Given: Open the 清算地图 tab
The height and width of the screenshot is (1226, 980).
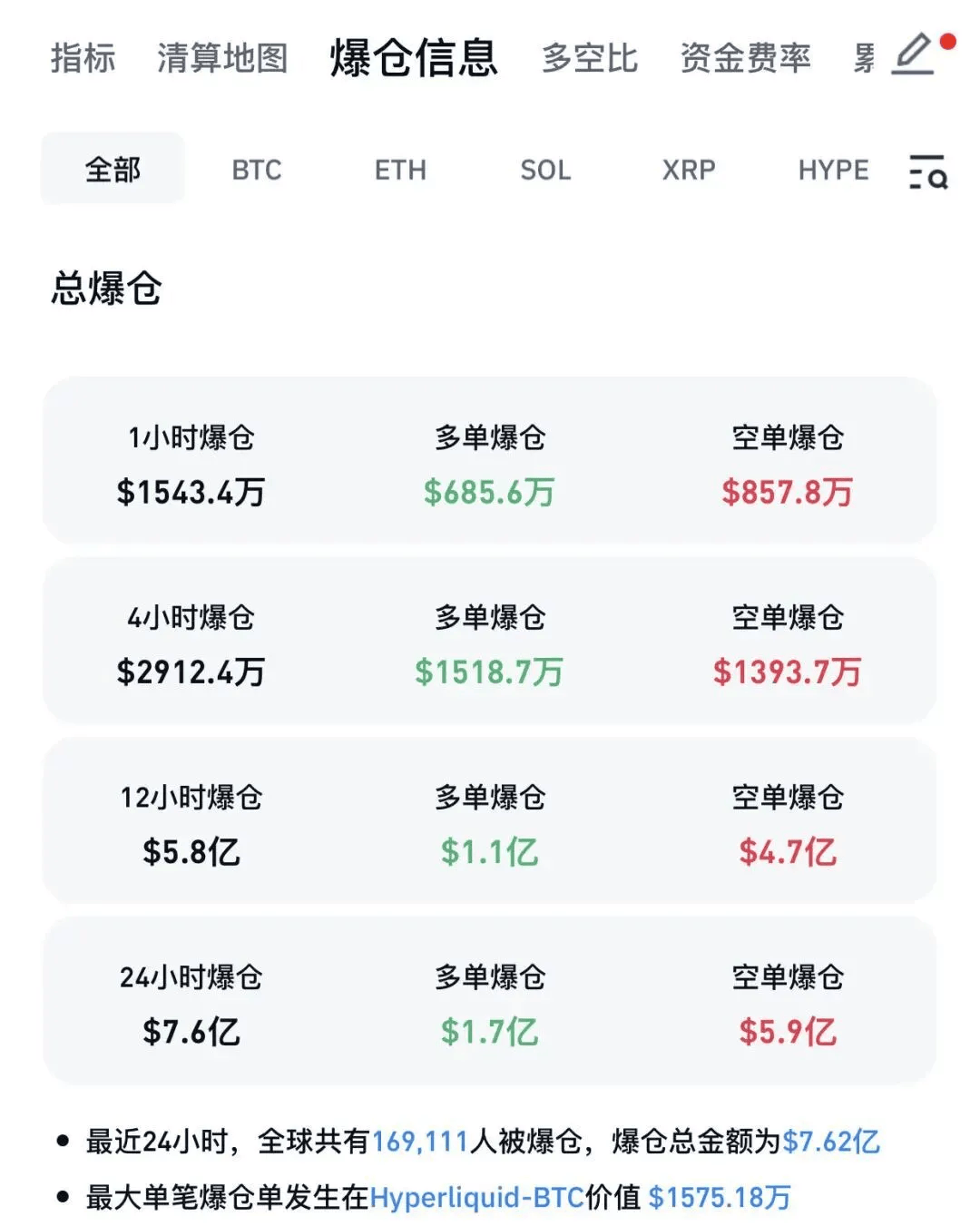Looking at the screenshot, I should pyautogui.click(x=222, y=58).
